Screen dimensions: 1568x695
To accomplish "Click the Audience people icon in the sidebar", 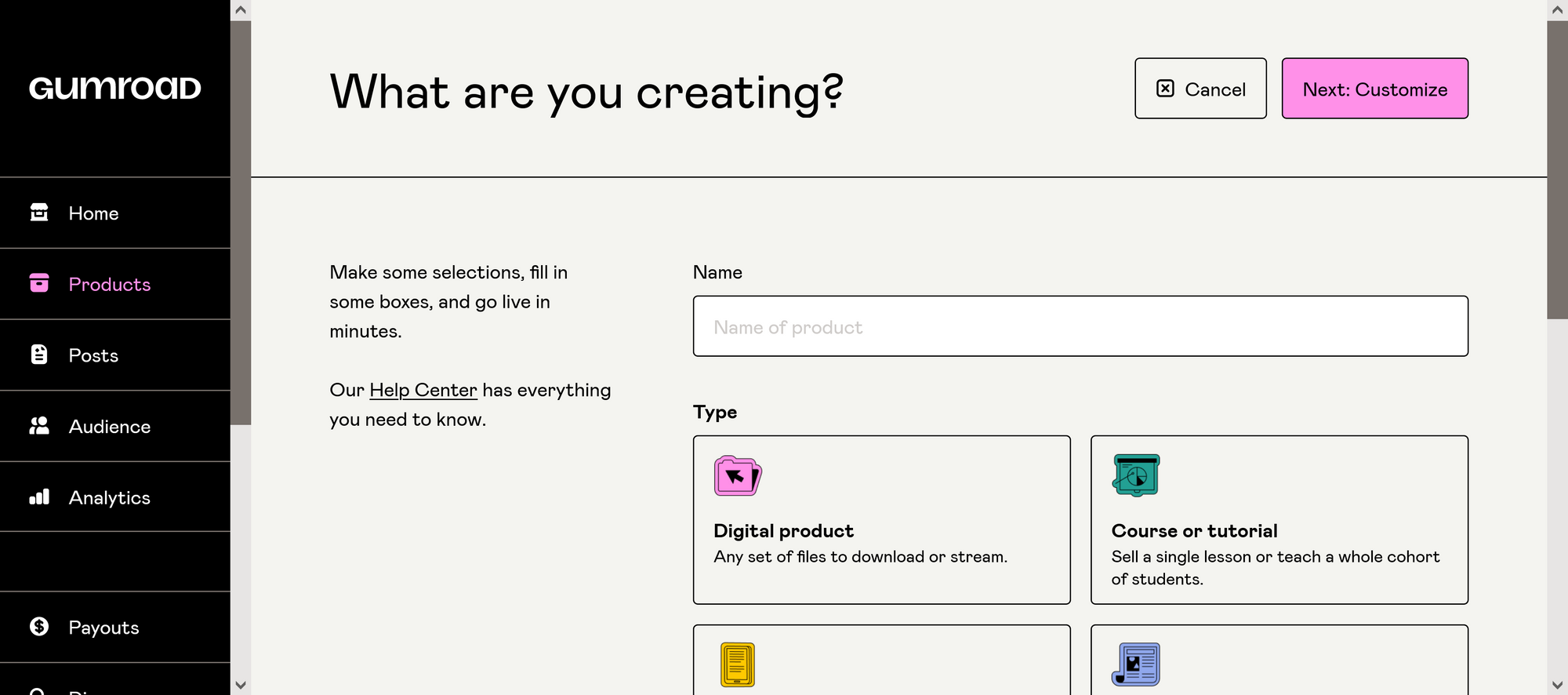I will 39,426.
